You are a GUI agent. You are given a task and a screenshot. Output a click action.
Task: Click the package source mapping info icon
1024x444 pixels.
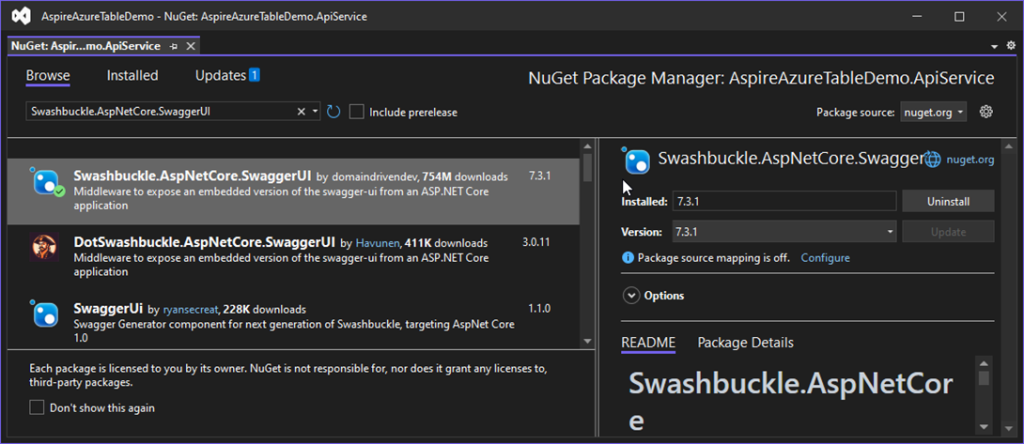tap(628, 258)
